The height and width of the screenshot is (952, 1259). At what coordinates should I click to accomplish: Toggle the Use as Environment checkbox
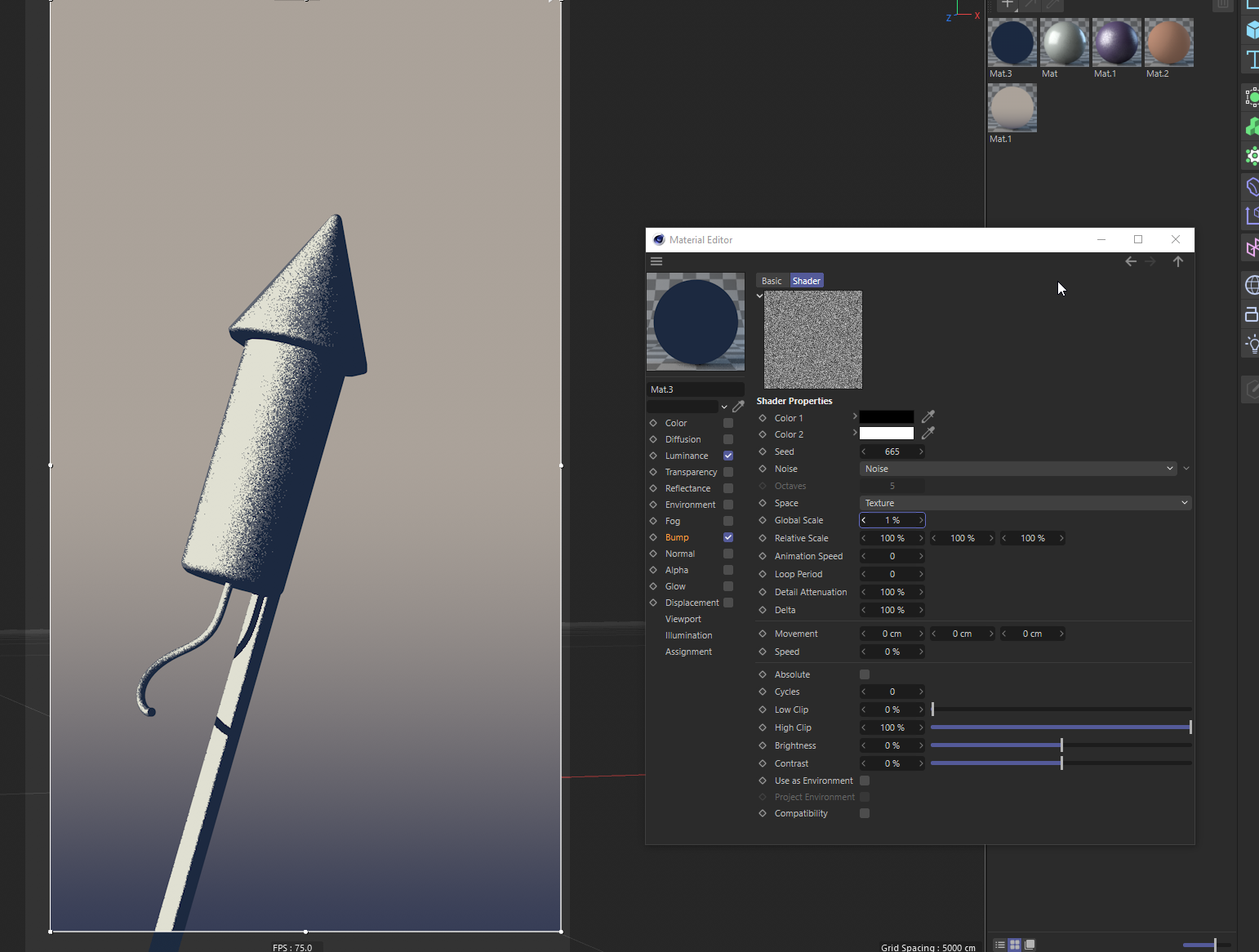pyautogui.click(x=865, y=781)
